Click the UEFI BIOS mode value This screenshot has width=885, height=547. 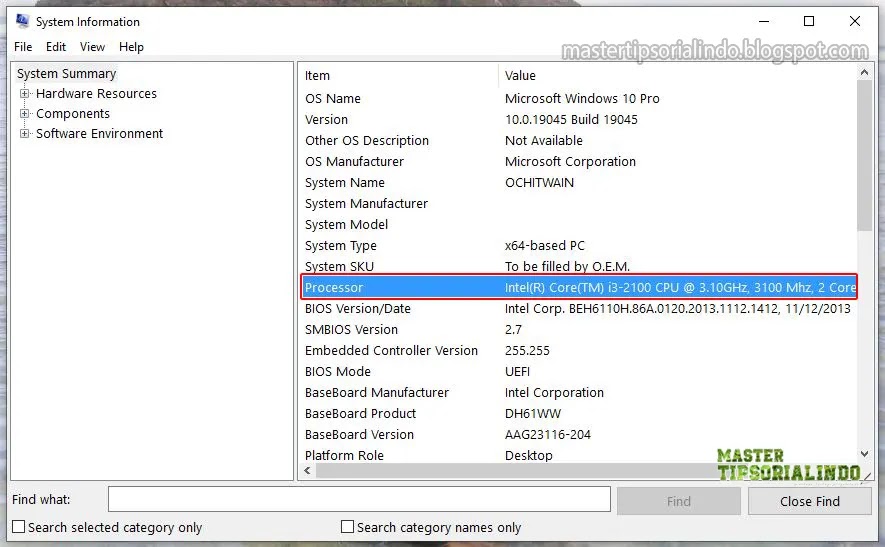coord(517,371)
